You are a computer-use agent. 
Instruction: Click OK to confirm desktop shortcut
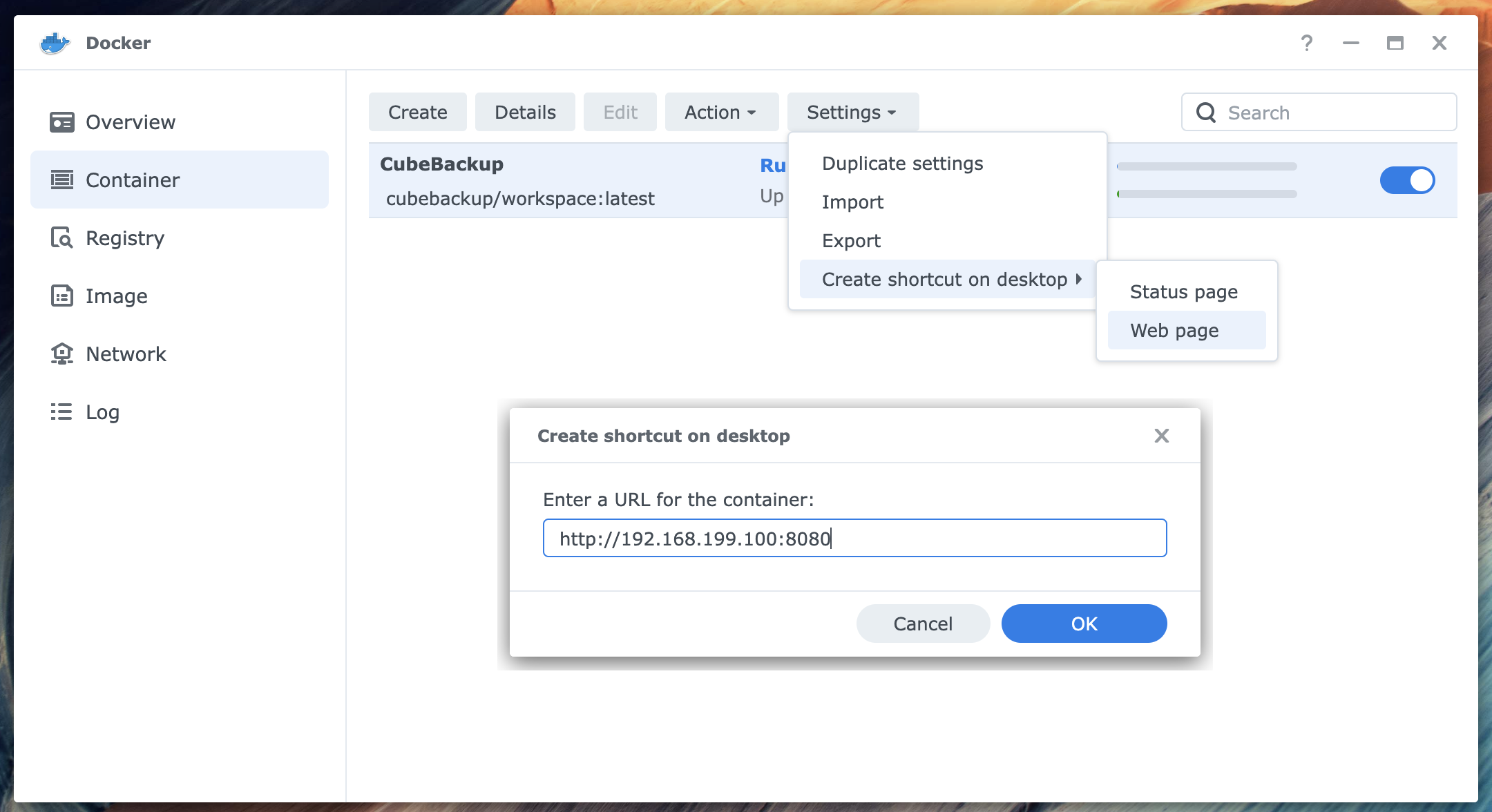[x=1084, y=623]
